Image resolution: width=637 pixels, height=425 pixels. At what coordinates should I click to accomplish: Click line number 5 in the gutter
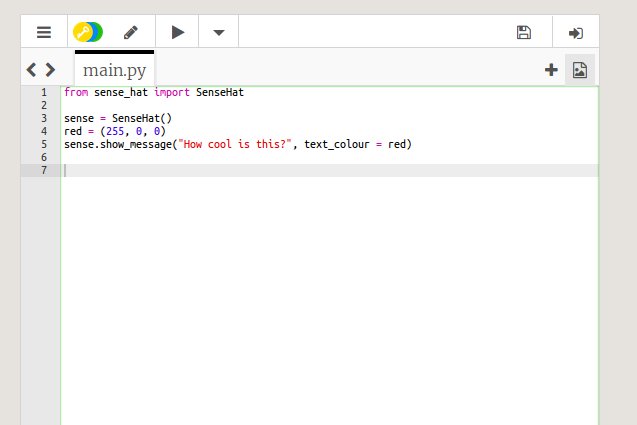click(43, 144)
